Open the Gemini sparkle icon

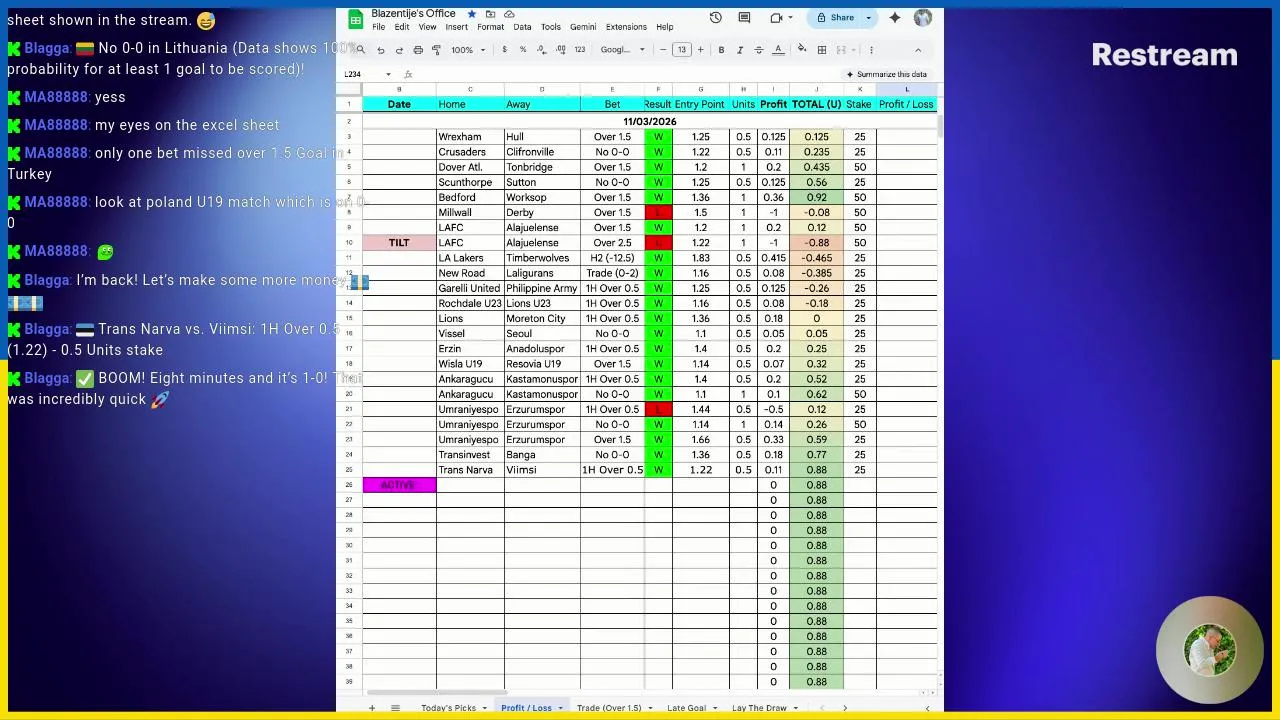895,18
